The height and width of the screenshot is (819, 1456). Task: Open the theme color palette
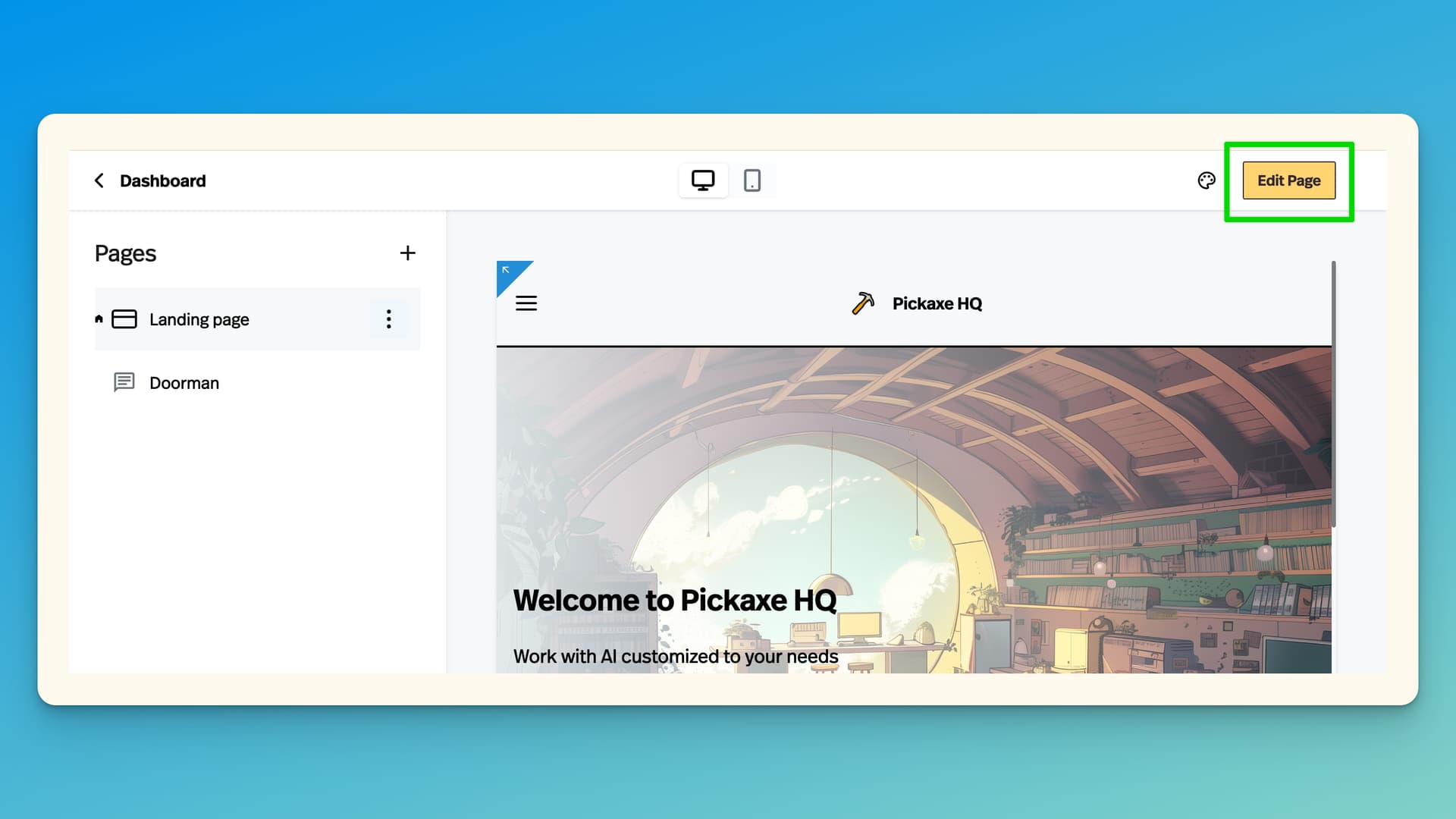1207,180
